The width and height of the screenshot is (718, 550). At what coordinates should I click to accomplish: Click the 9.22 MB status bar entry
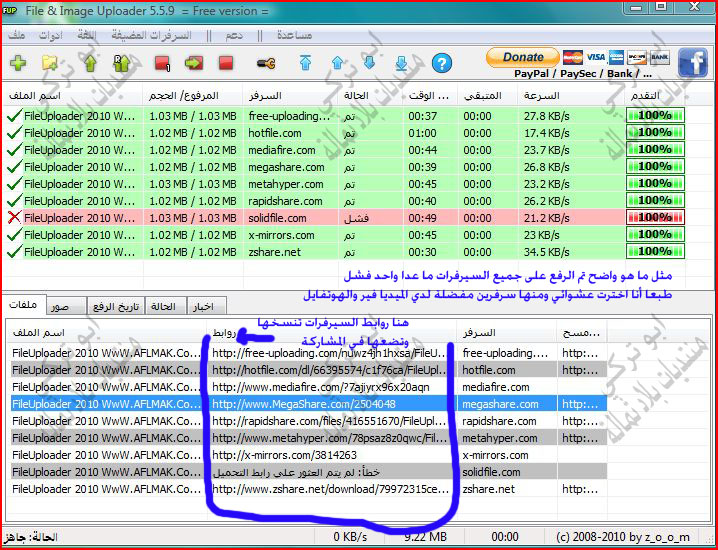426,536
